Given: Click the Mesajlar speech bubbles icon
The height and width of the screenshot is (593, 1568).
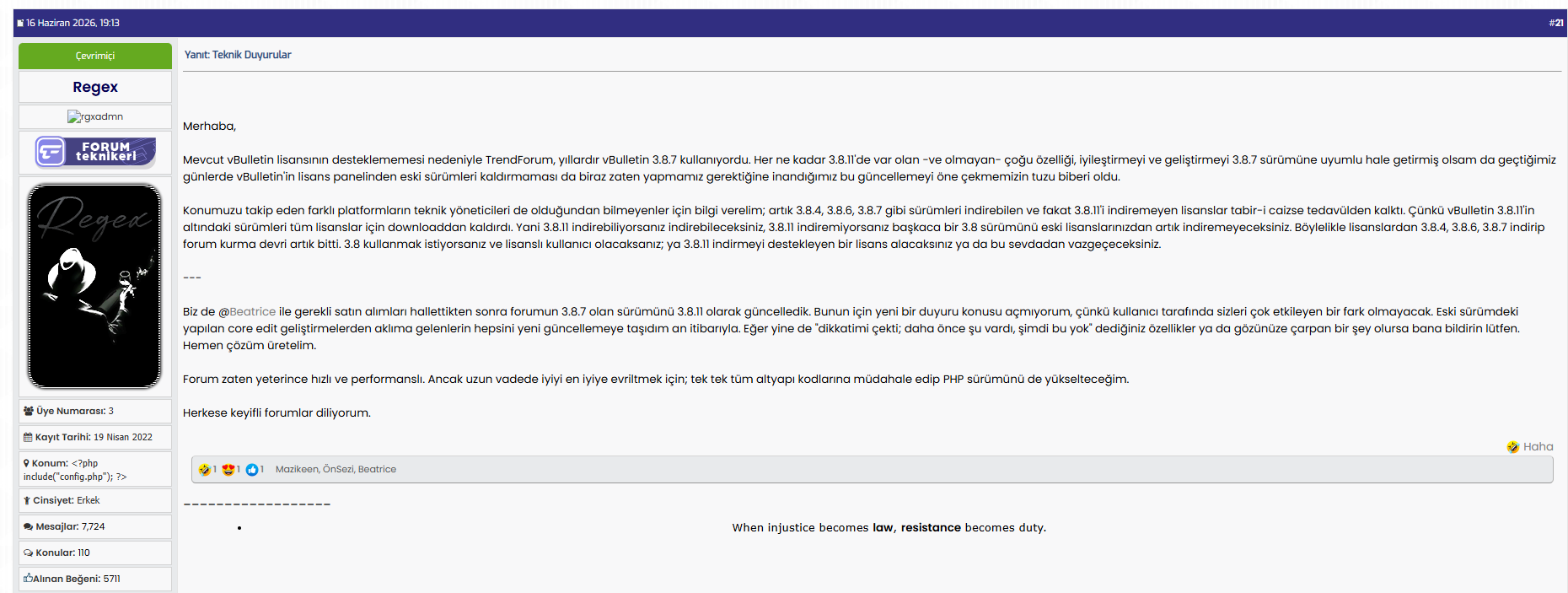Looking at the screenshot, I should pyautogui.click(x=29, y=526).
